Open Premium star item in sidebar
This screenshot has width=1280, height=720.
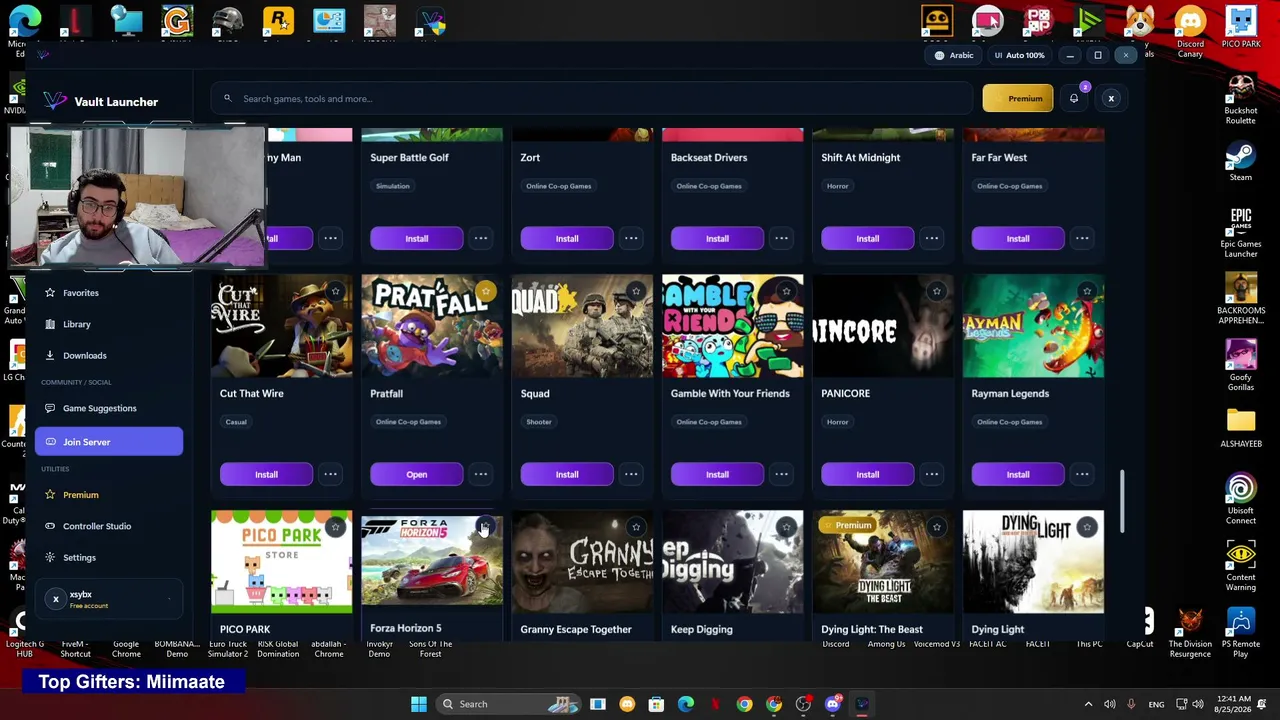point(109,495)
